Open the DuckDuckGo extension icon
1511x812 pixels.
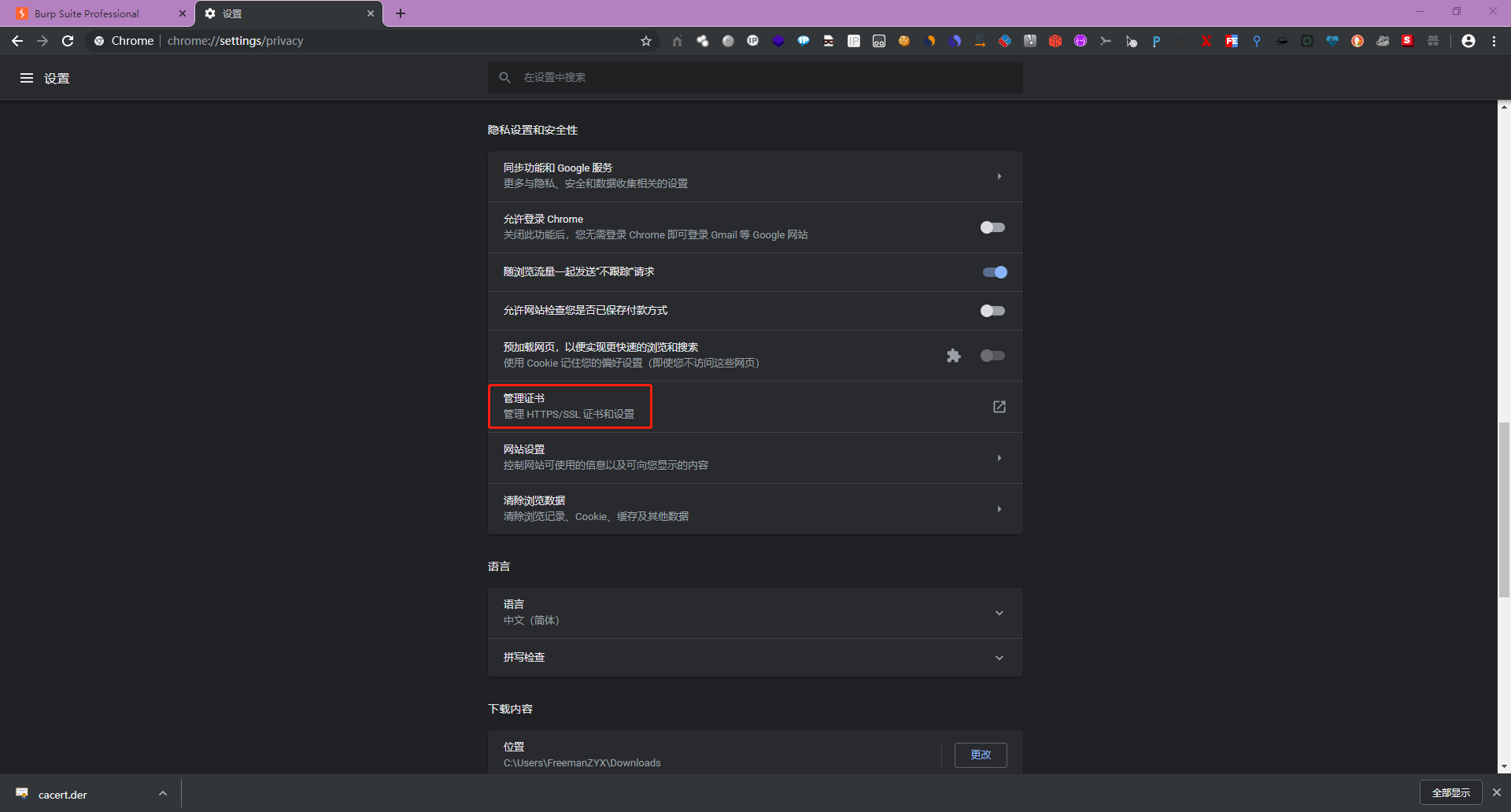pos(1358,41)
